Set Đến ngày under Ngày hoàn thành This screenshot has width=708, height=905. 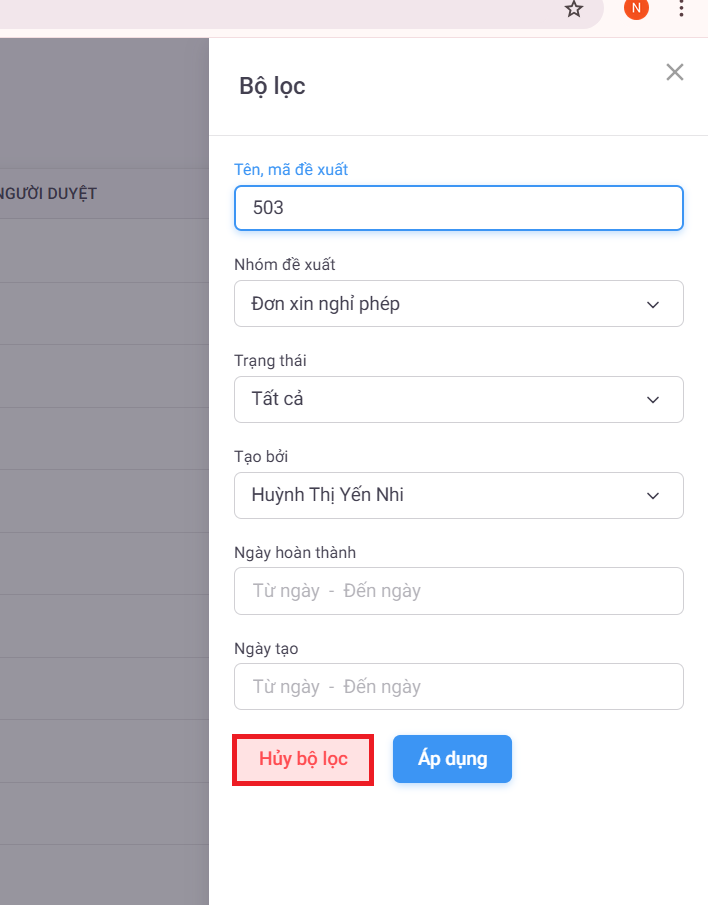[x=382, y=591]
